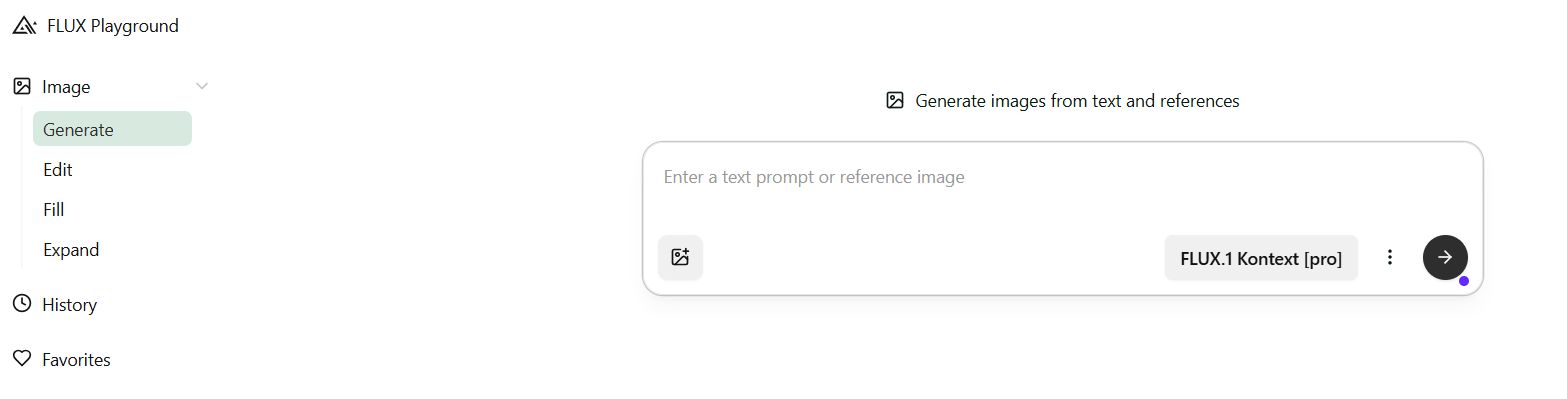Open the Fill mode

pyautogui.click(x=54, y=210)
